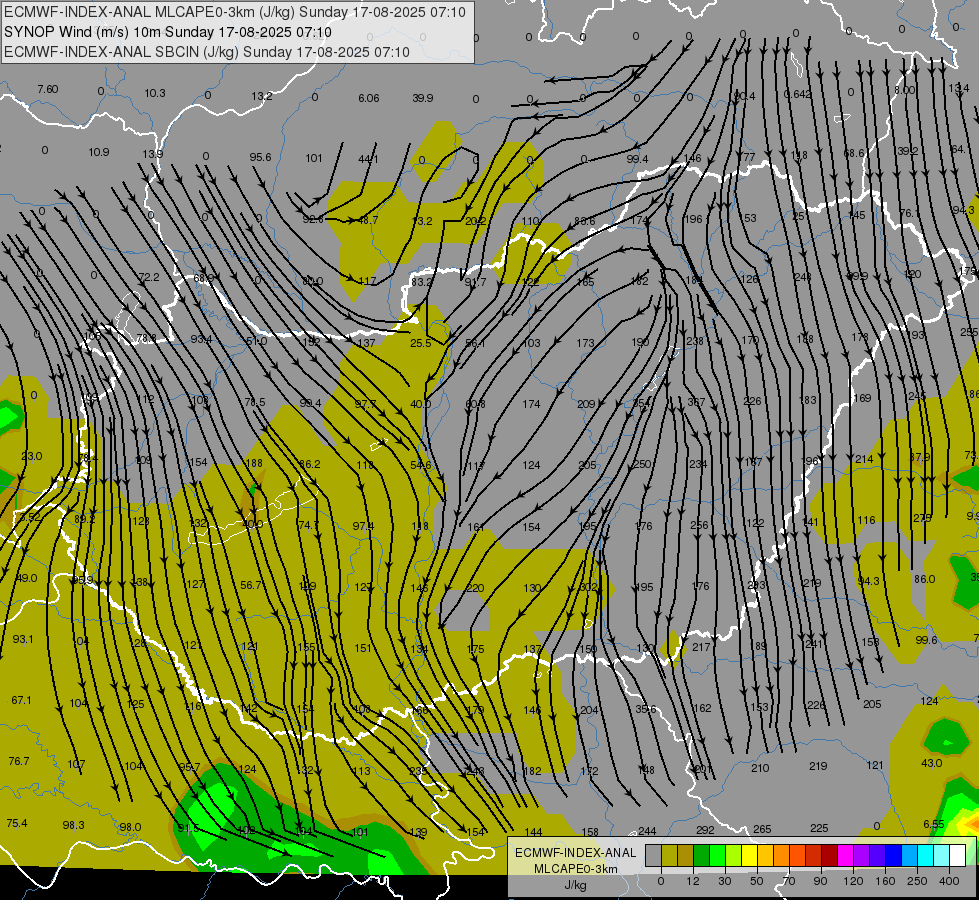The width and height of the screenshot is (979, 900).
Task: Select the pure blue legend swatch
Action: coord(893,855)
